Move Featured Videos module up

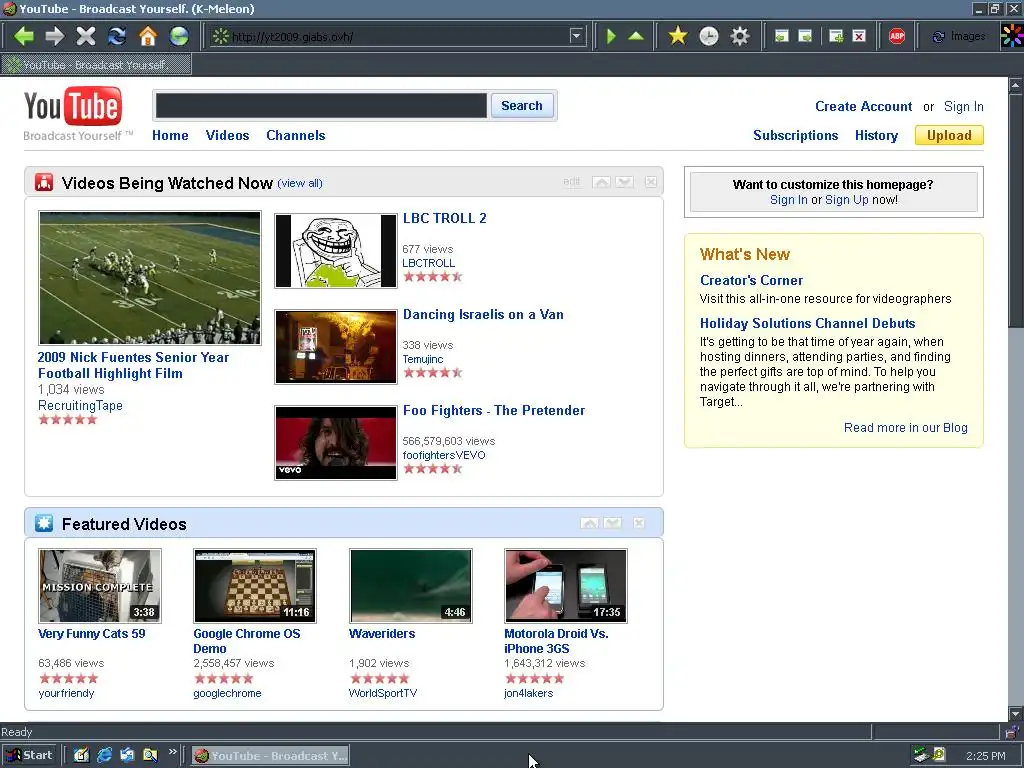[x=589, y=523]
